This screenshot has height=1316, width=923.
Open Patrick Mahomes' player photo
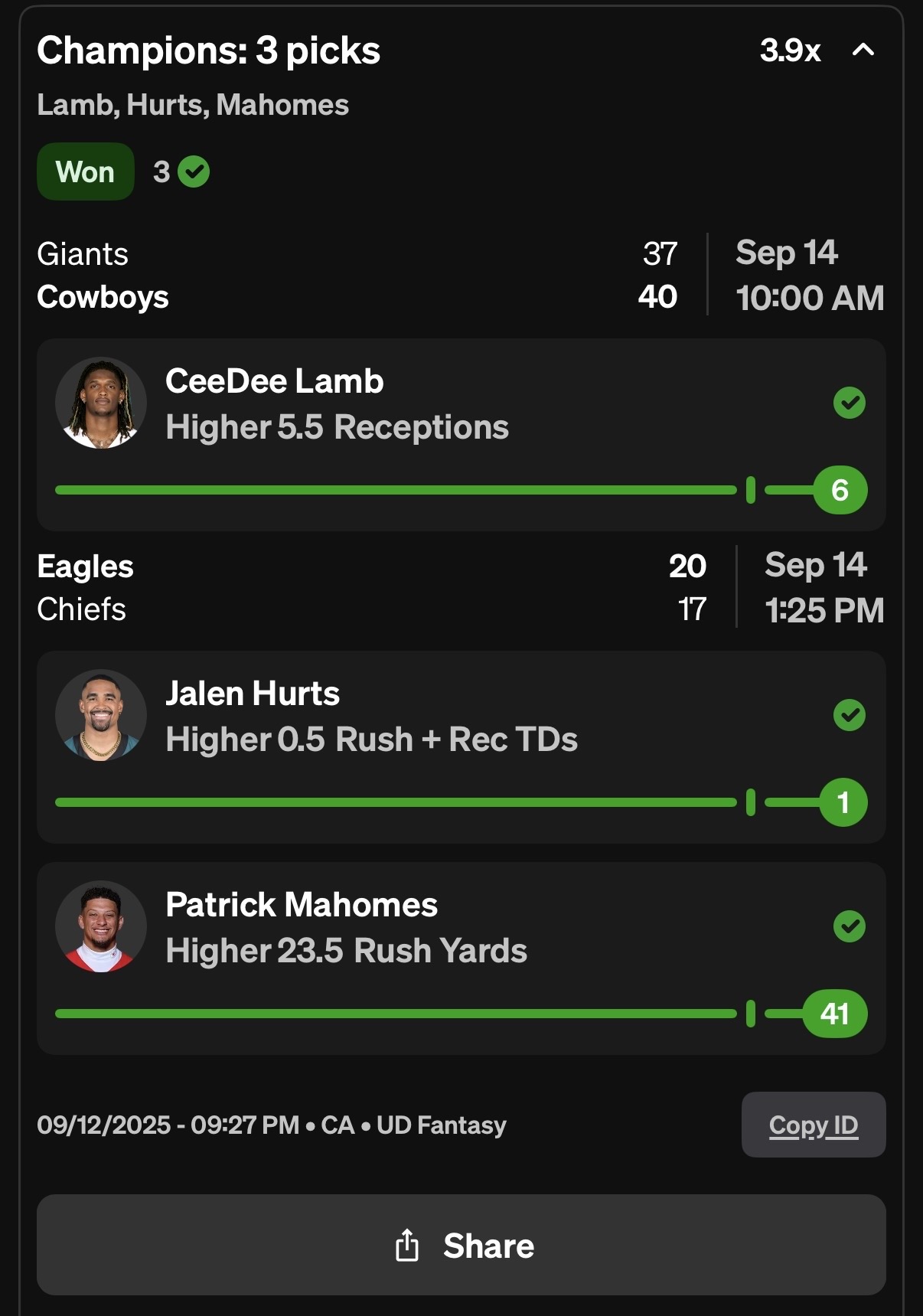(x=100, y=926)
